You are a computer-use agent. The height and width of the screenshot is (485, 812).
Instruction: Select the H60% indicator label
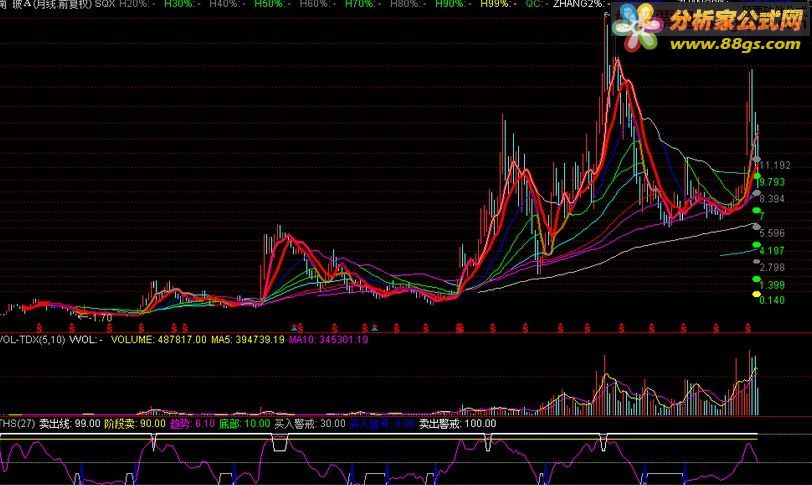[x=317, y=4]
